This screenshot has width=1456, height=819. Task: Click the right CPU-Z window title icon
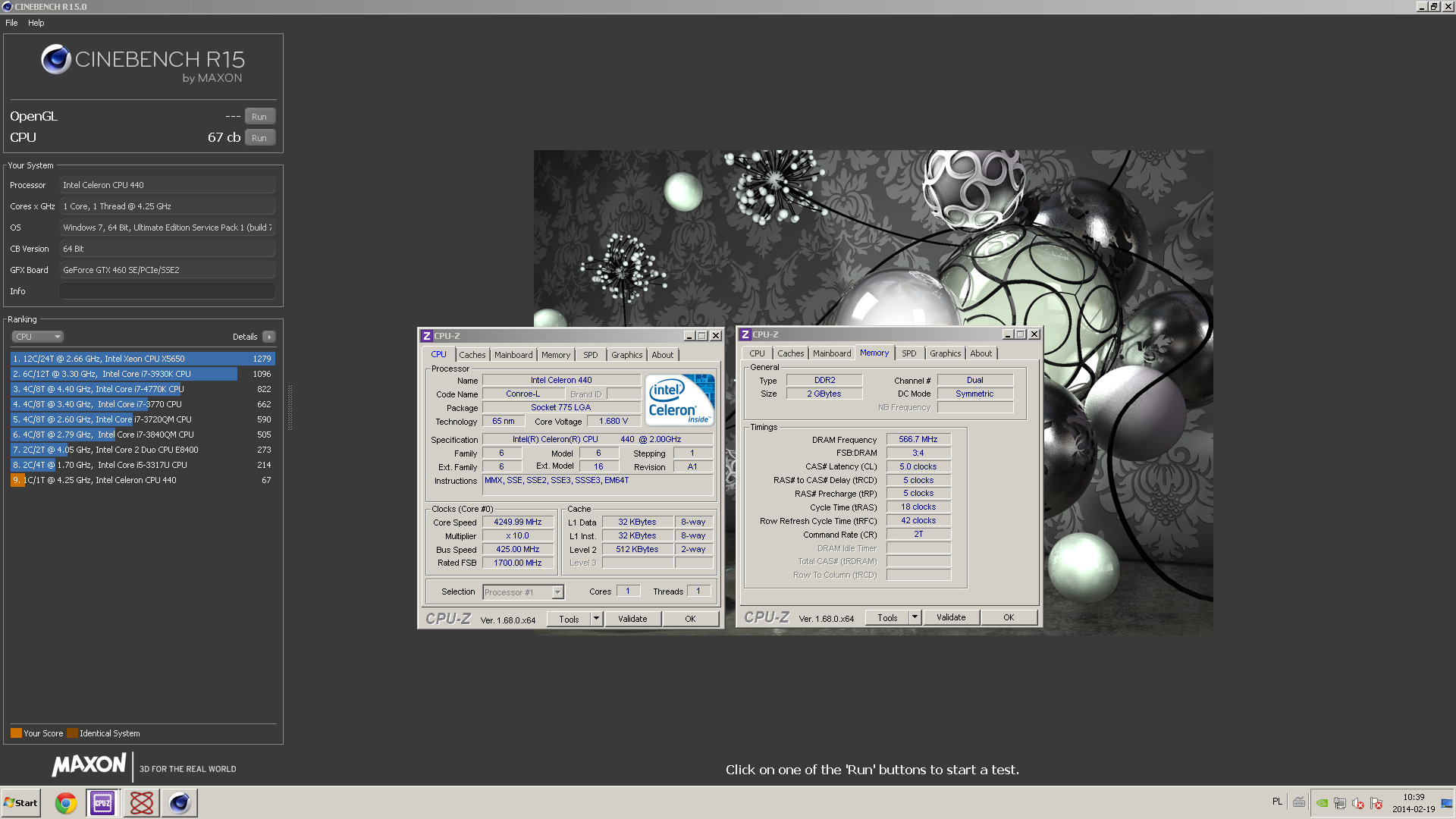(x=745, y=334)
